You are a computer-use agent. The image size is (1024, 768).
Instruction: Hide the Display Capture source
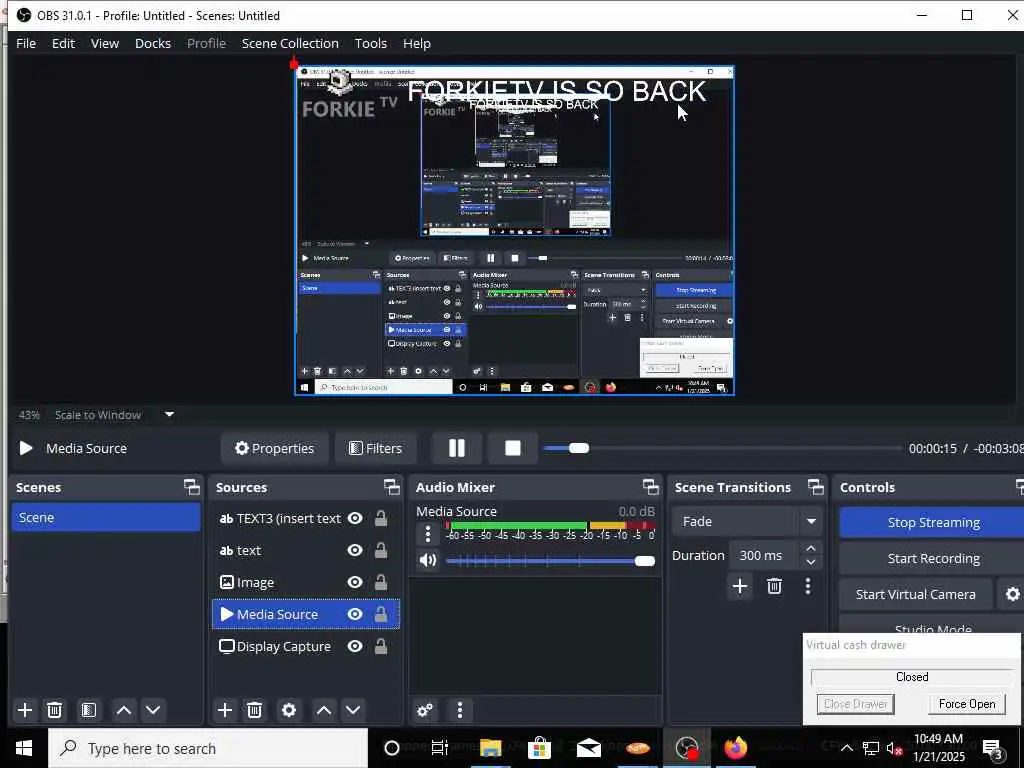(x=355, y=646)
